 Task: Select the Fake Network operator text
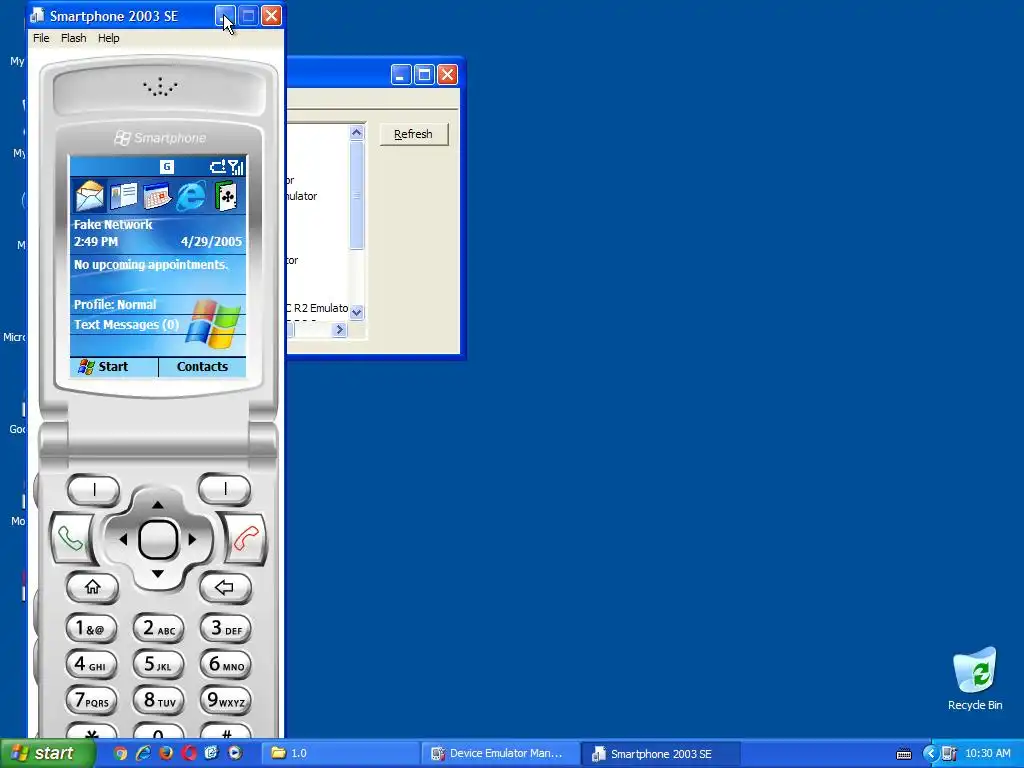coord(113,225)
